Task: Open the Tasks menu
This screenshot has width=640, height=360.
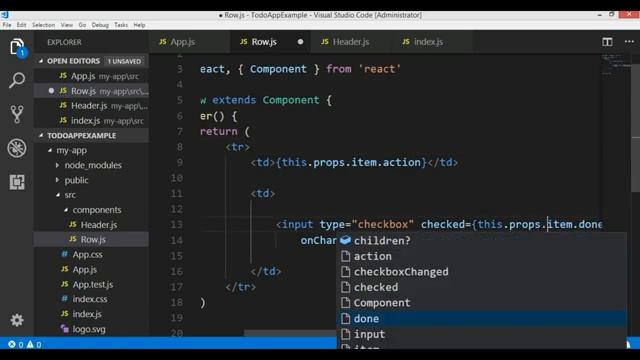Action: (x=121, y=25)
